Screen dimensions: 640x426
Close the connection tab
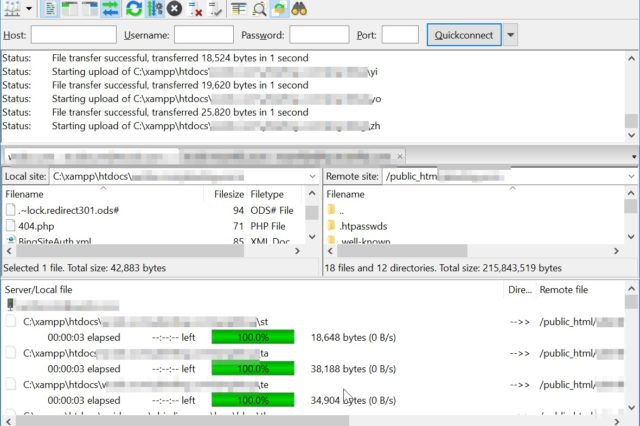click(x=400, y=156)
